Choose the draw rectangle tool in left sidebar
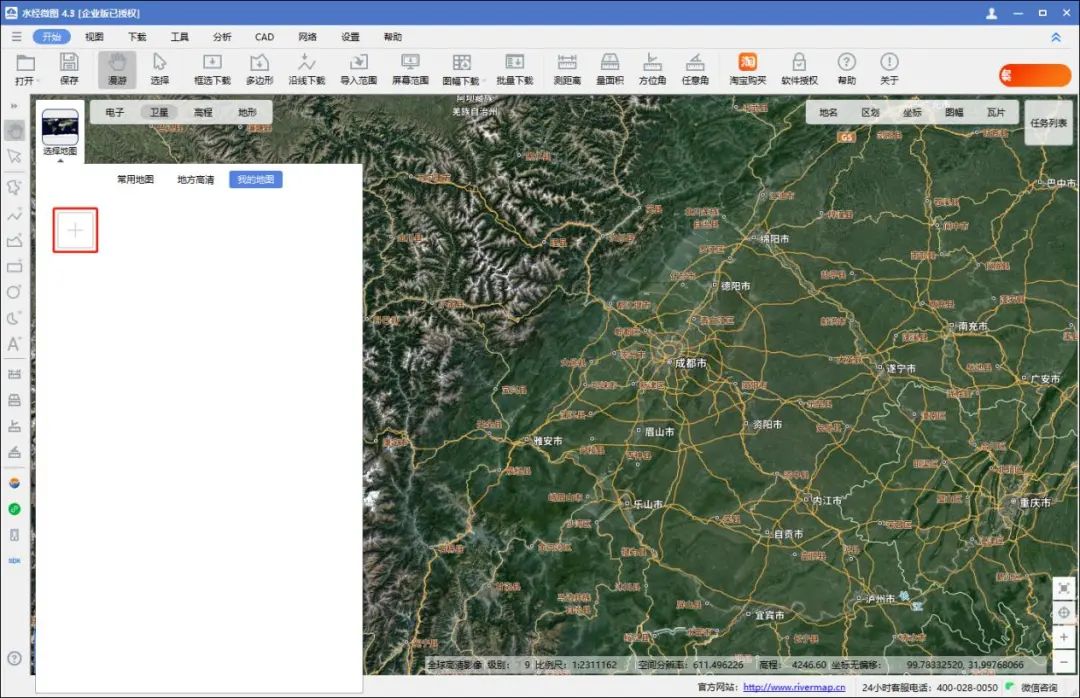The image size is (1080, 698). 14,266
